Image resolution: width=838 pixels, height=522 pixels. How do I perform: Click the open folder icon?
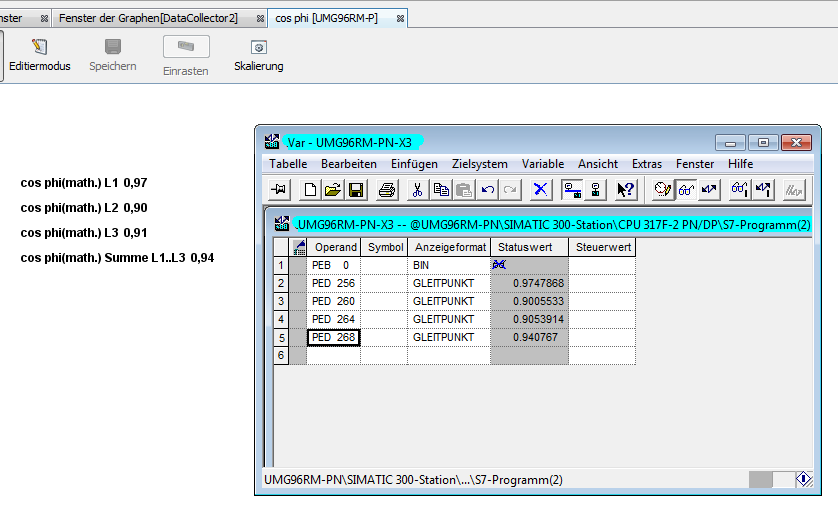332,189
